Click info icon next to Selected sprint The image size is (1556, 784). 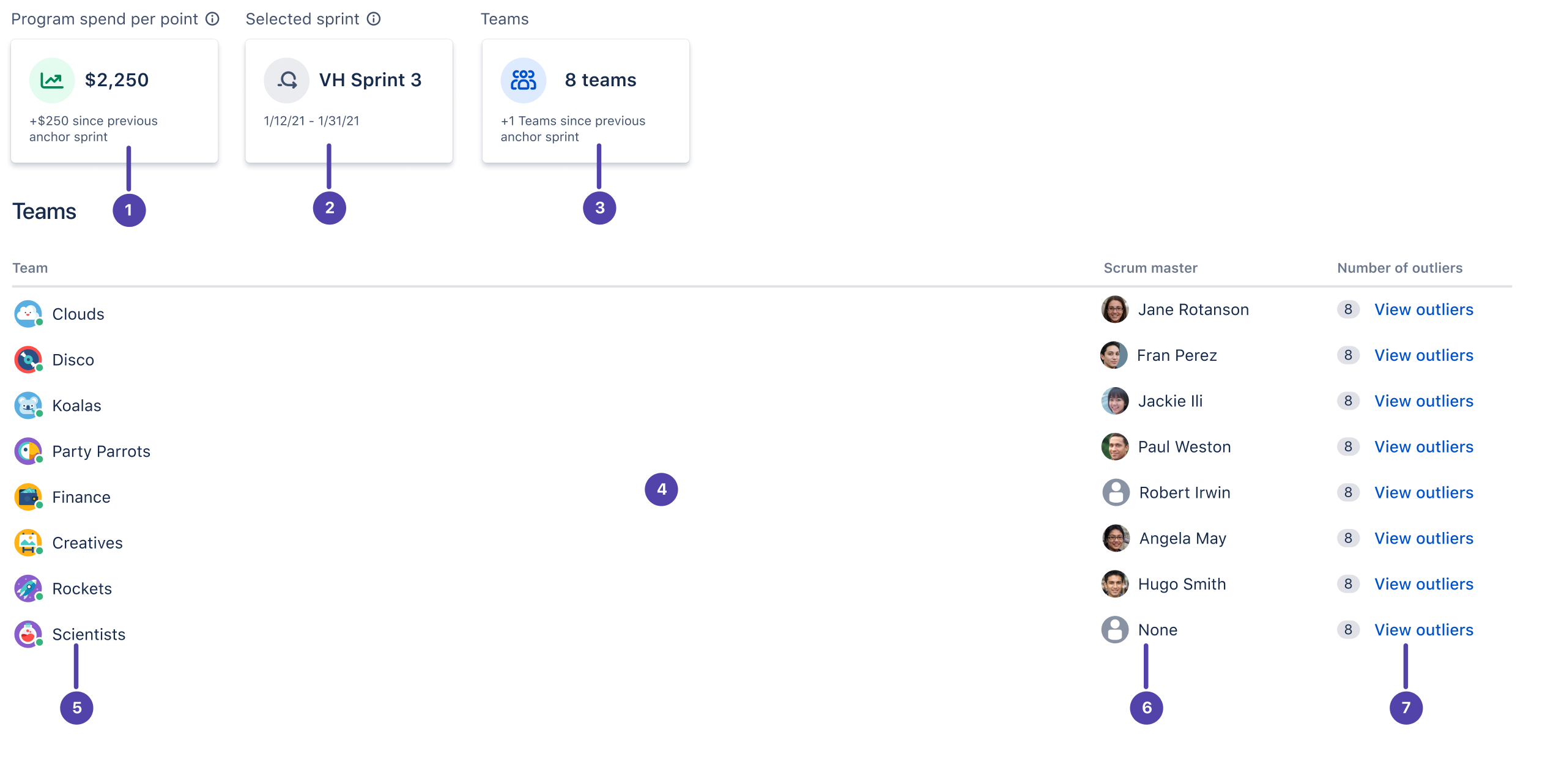click(x=374, y=19)
